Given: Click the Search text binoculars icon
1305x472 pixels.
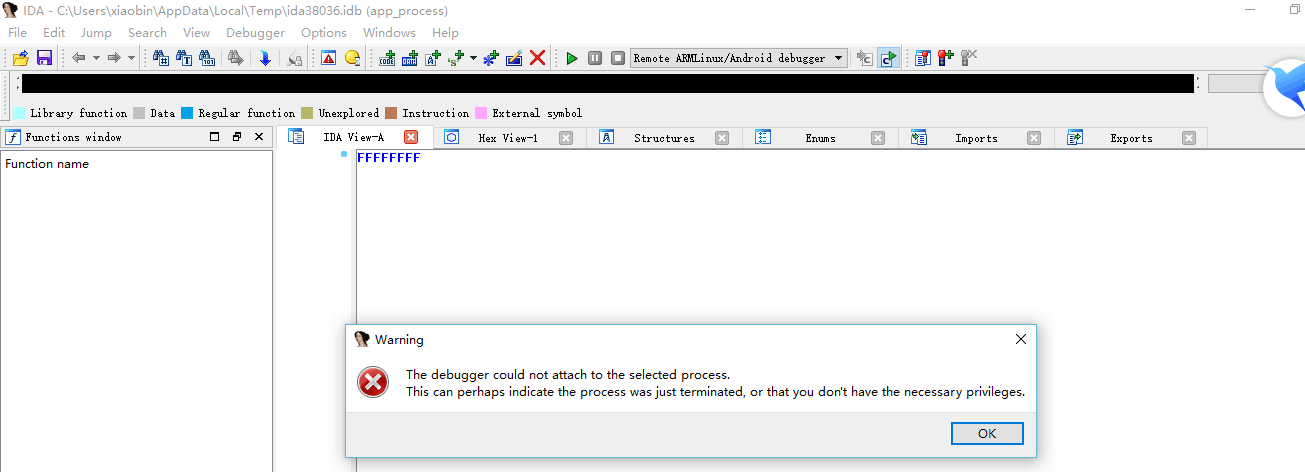Looking at the screenshot, I should click(x=184, y=58).
